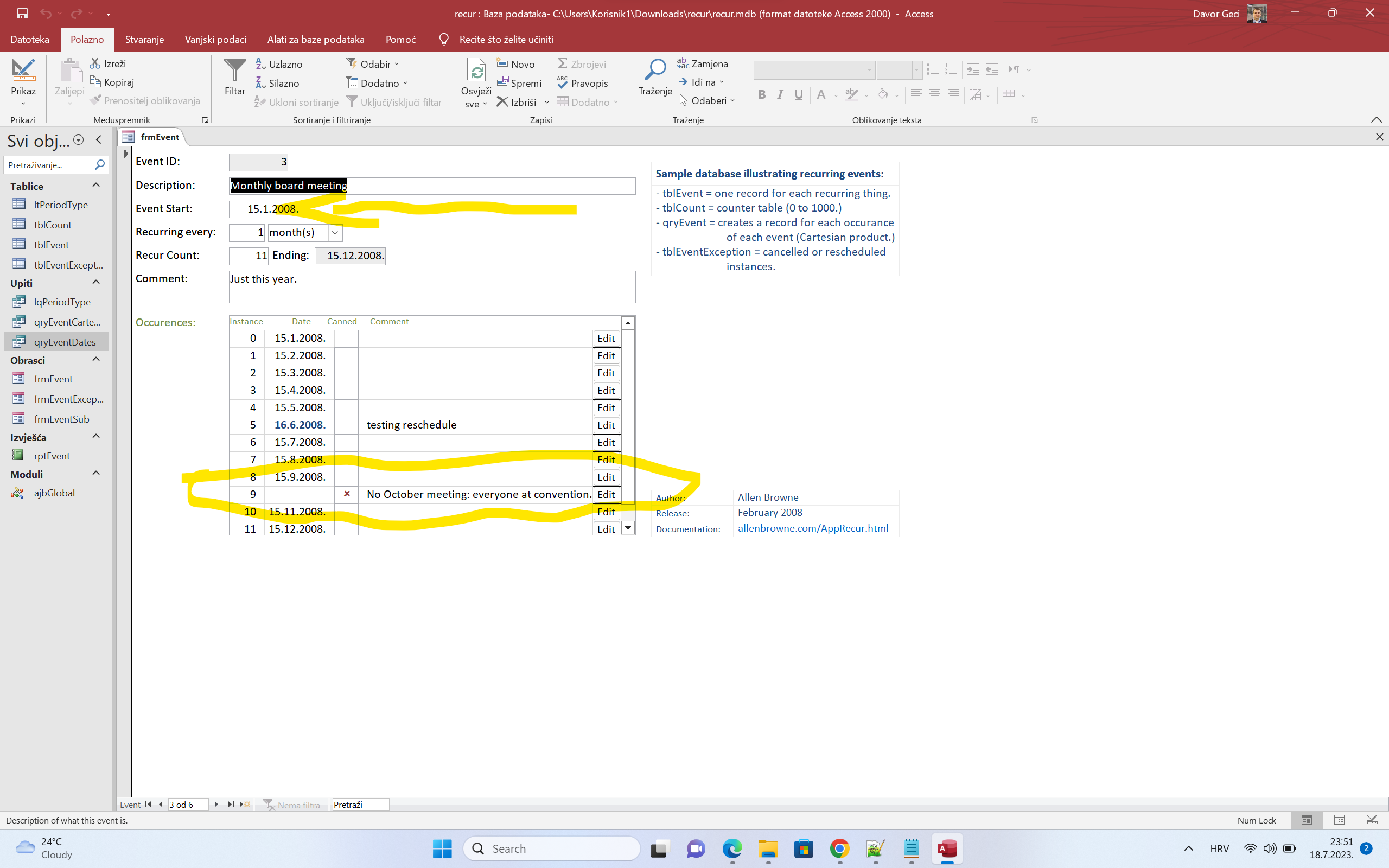Open the month(s) period dropdown

coord(335,233)
